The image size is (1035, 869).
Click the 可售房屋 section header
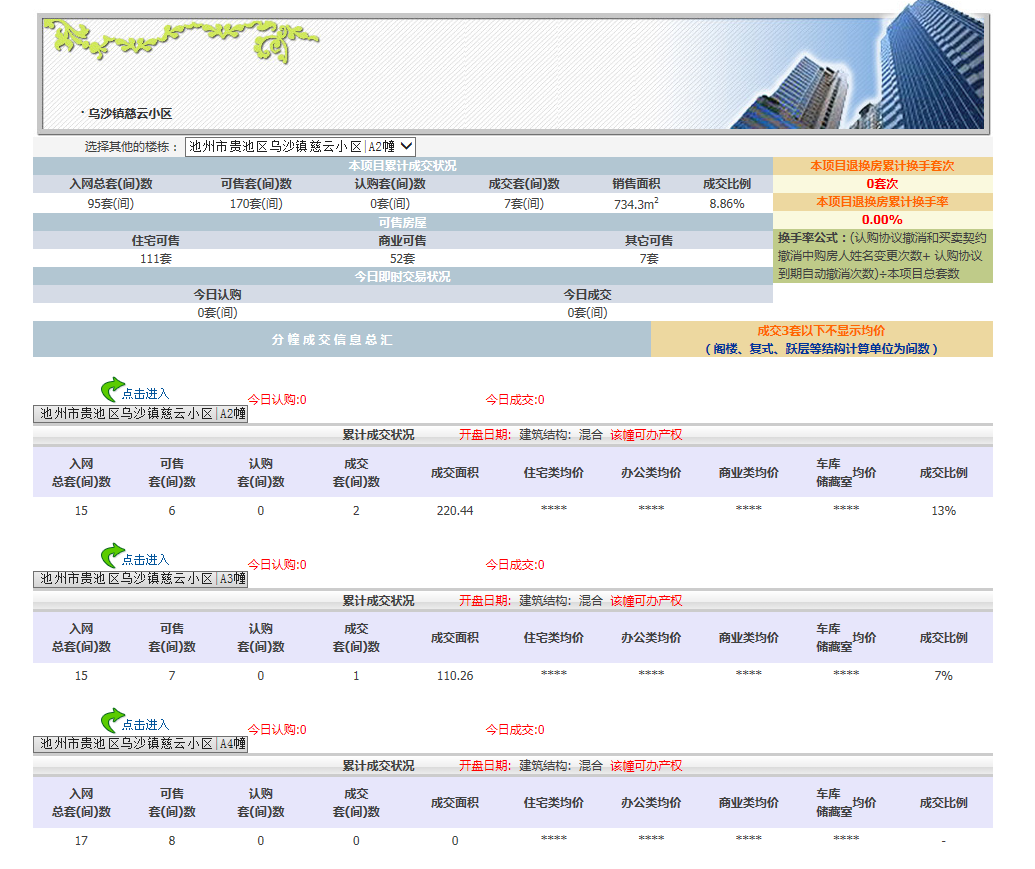click(403, 222)
